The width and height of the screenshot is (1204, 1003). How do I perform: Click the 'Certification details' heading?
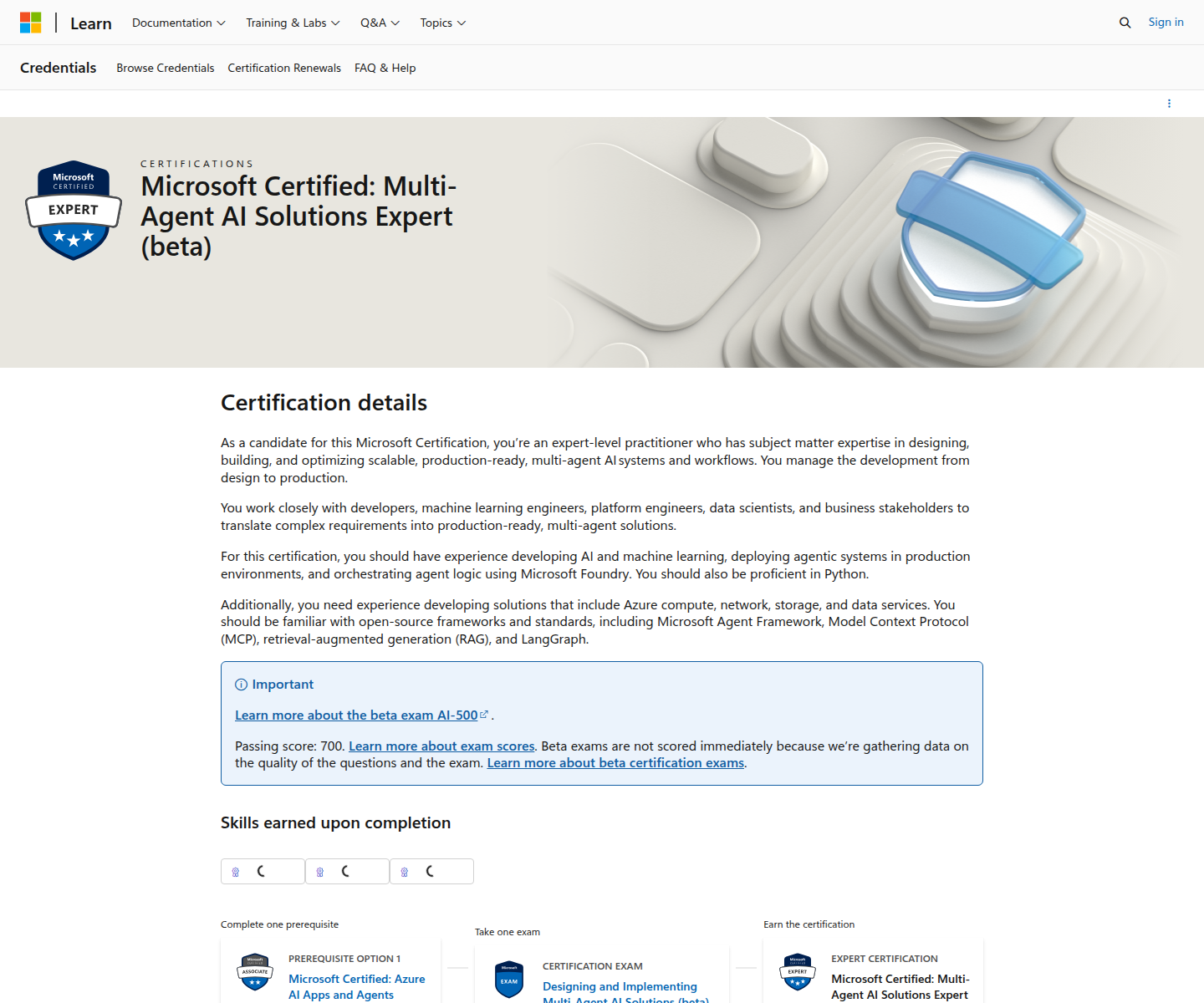(x=324, y=403)
